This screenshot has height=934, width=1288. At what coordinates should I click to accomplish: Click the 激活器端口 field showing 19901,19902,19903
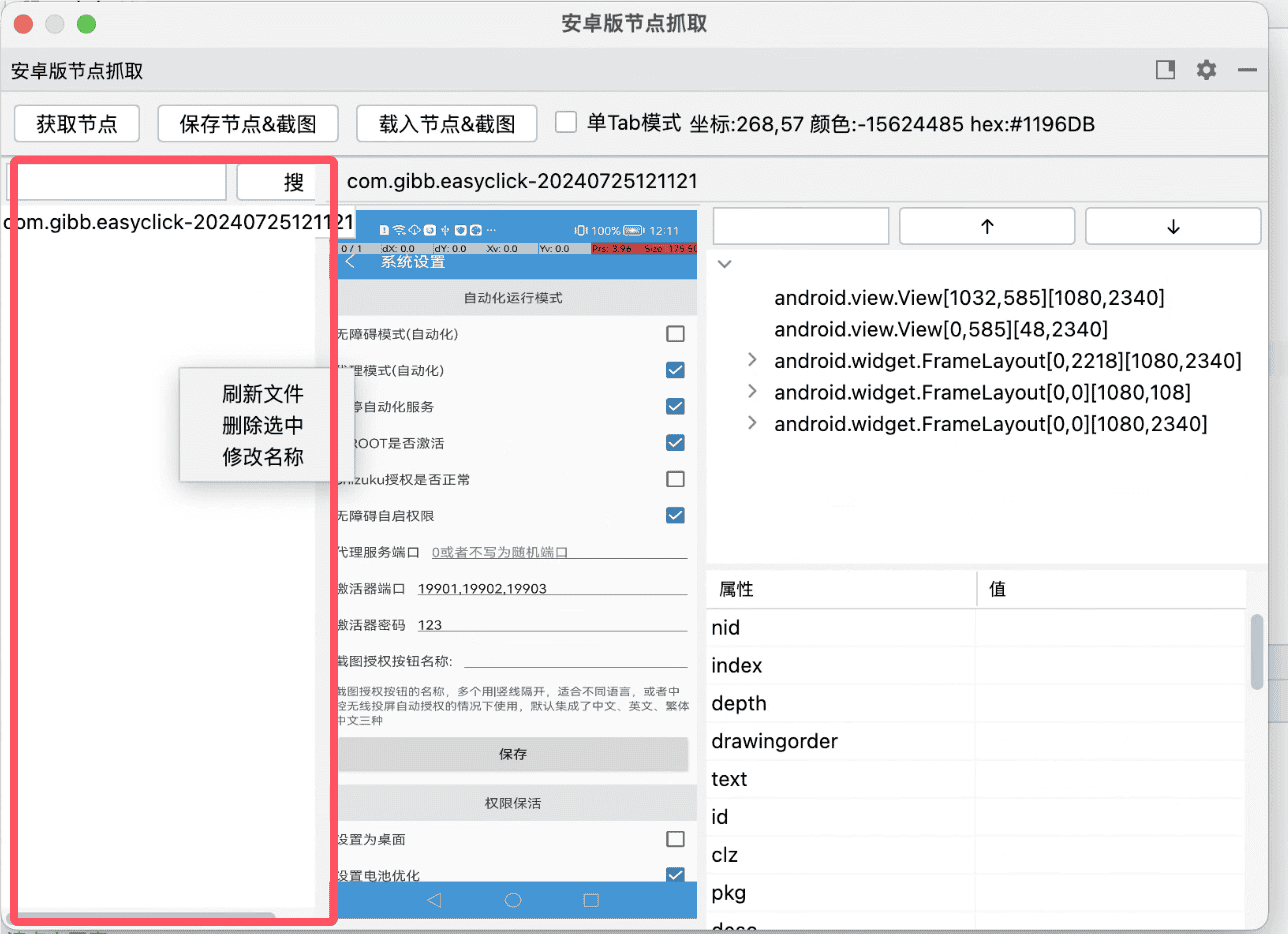click(x=551, y=588)
